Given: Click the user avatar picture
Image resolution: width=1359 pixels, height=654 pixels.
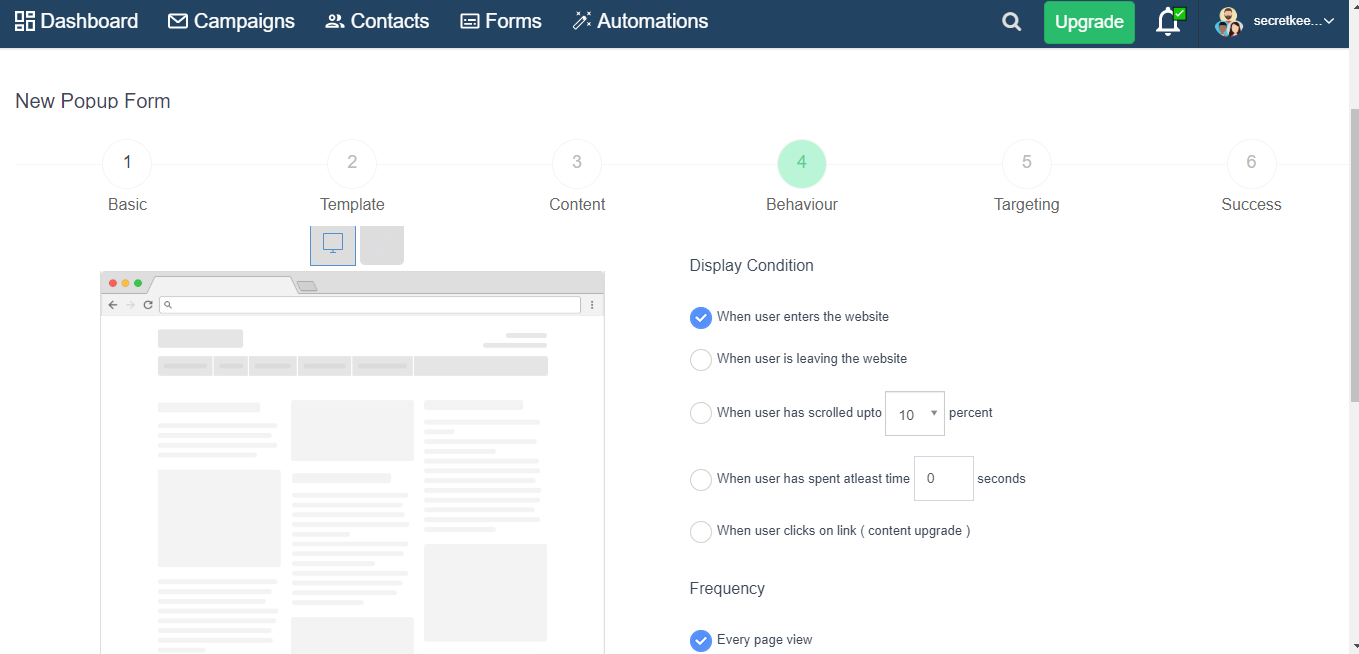Looking at the screenshot, I should click(1229, 22).
